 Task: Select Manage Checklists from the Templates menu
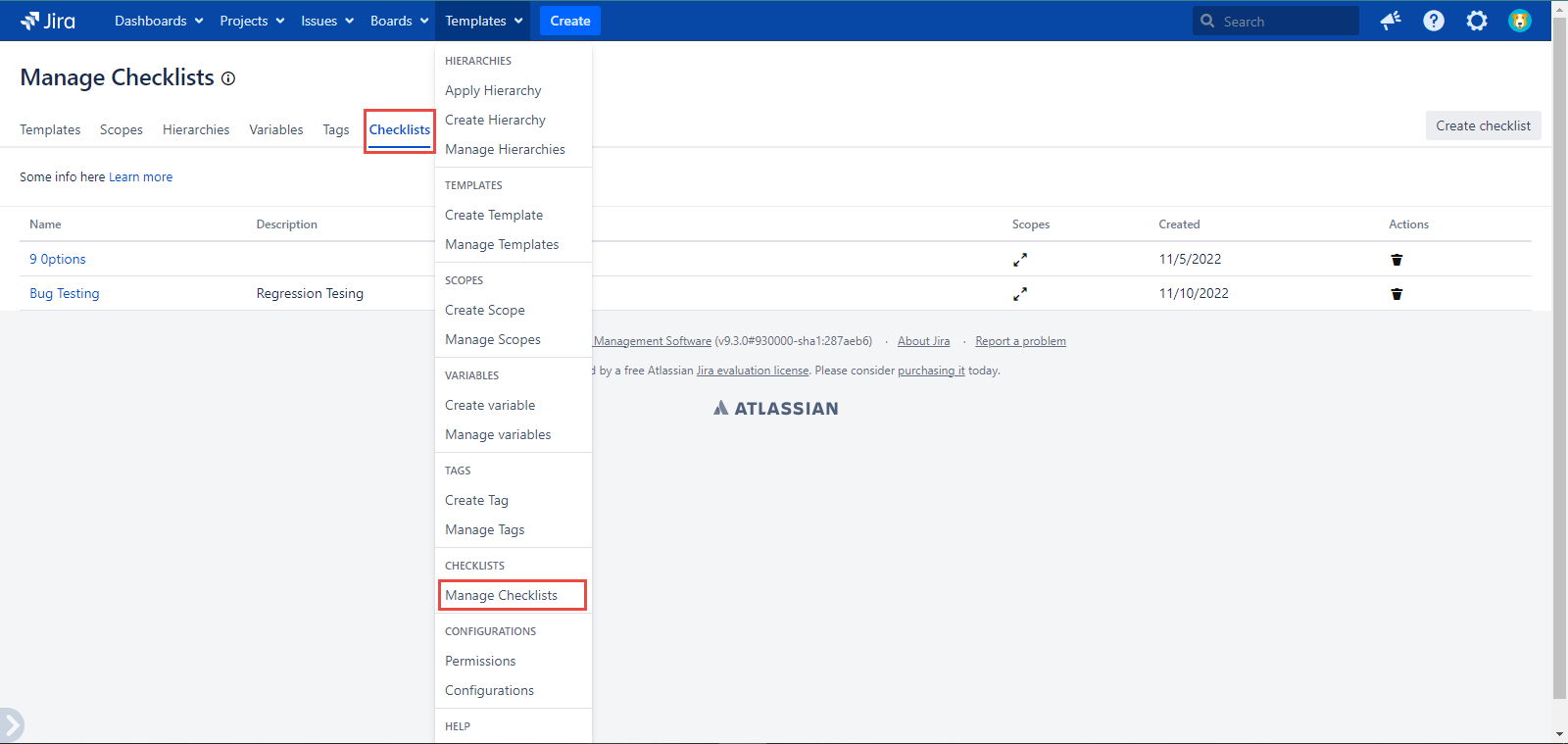pos(501,595)
